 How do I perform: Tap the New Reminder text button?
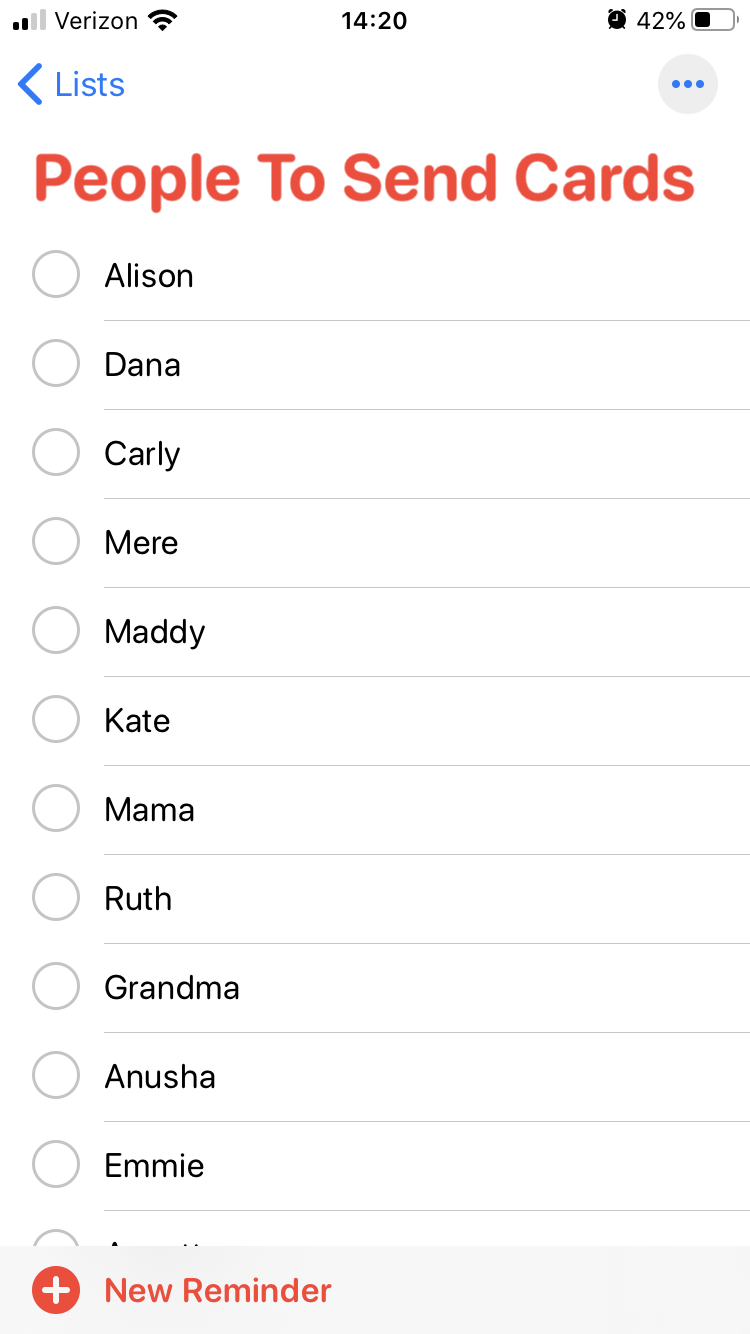point(218,1291)
